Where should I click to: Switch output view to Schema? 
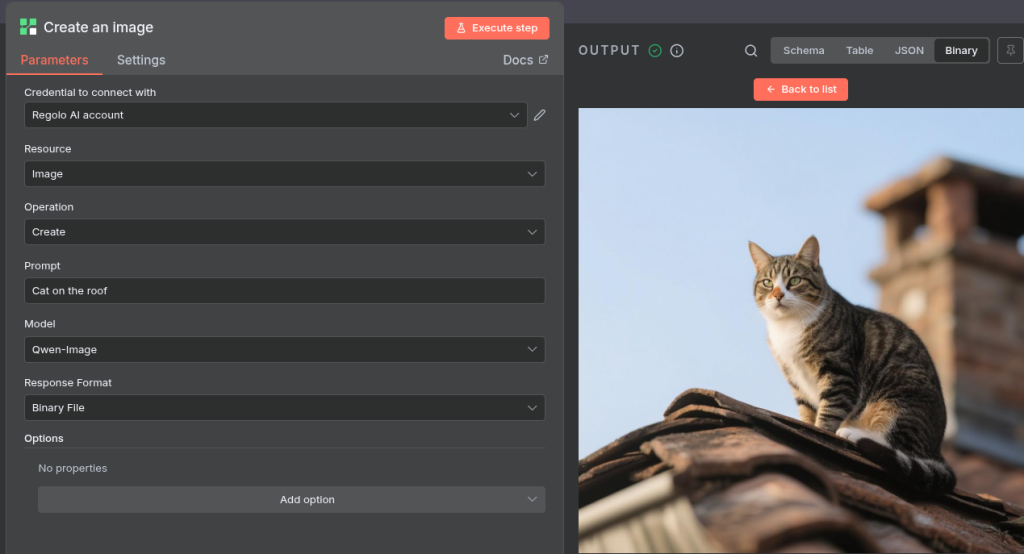tap(803, 51)
